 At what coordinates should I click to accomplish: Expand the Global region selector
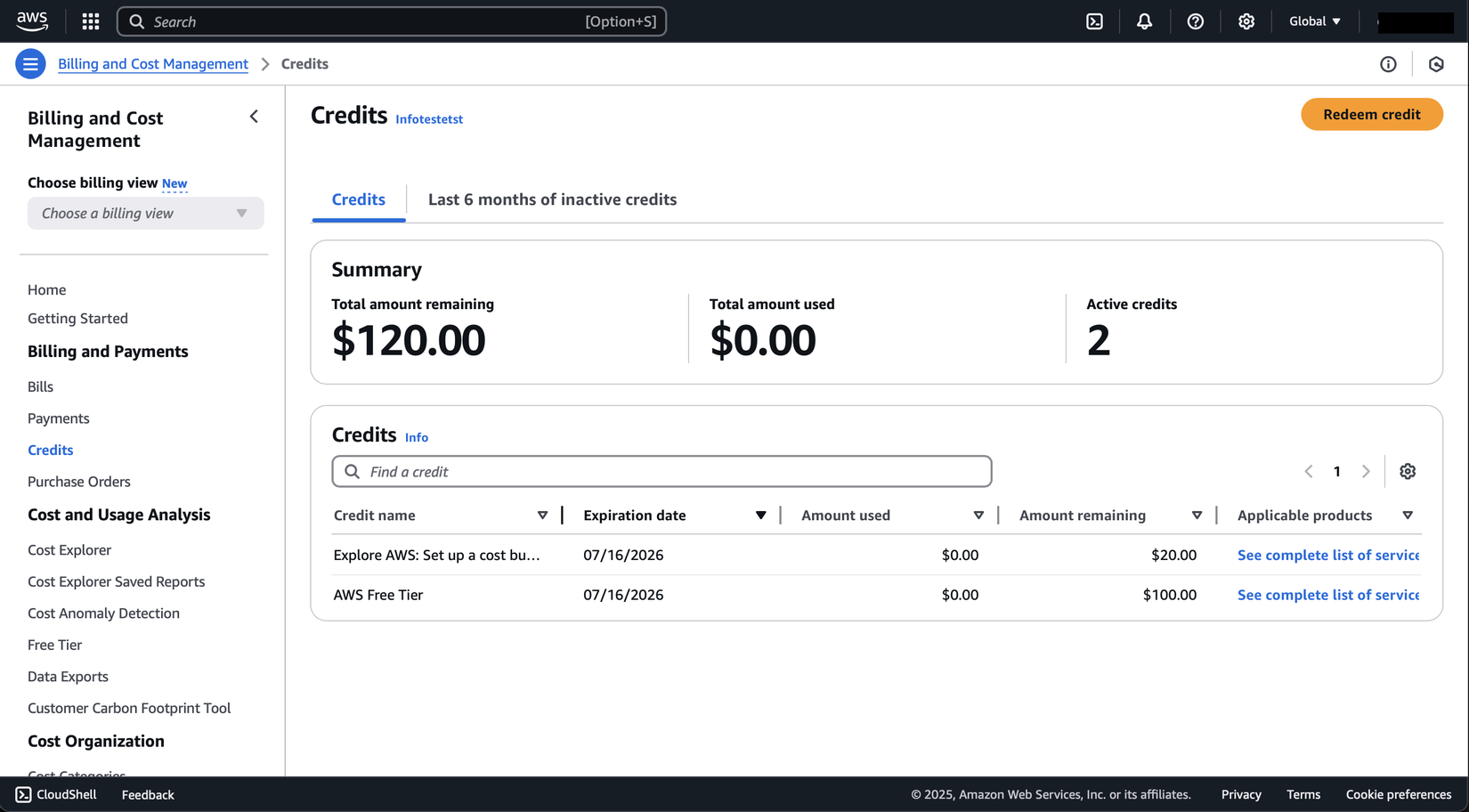[1314, 21]
